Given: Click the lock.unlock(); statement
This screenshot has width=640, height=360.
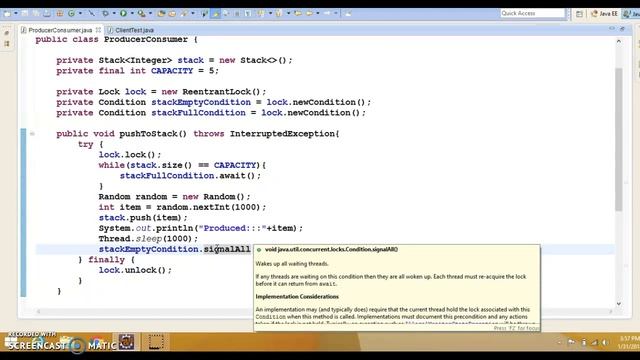Looking at the screenshot, I should pyautogui.click(x=135, y=270).
